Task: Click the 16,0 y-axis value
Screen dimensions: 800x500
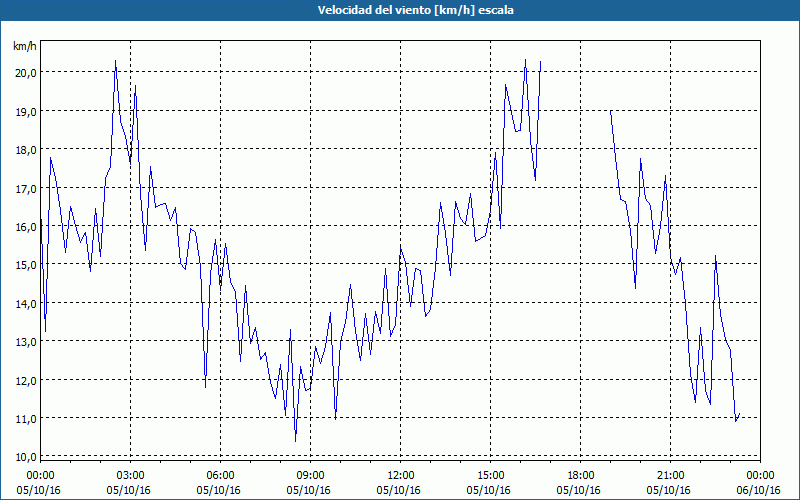Action: (26, 227)
